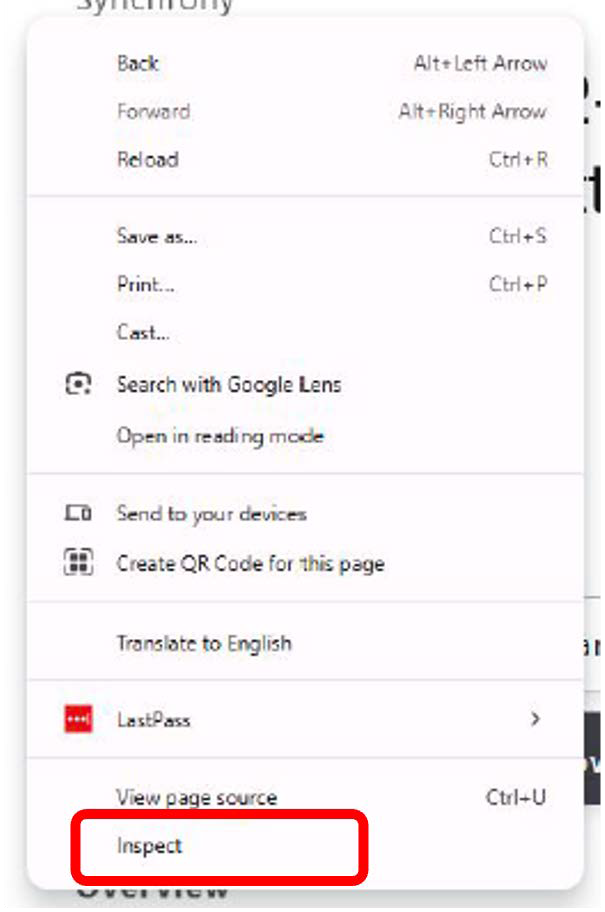
Task: Choose Create QR Code for this page
Action: point(250,563)
